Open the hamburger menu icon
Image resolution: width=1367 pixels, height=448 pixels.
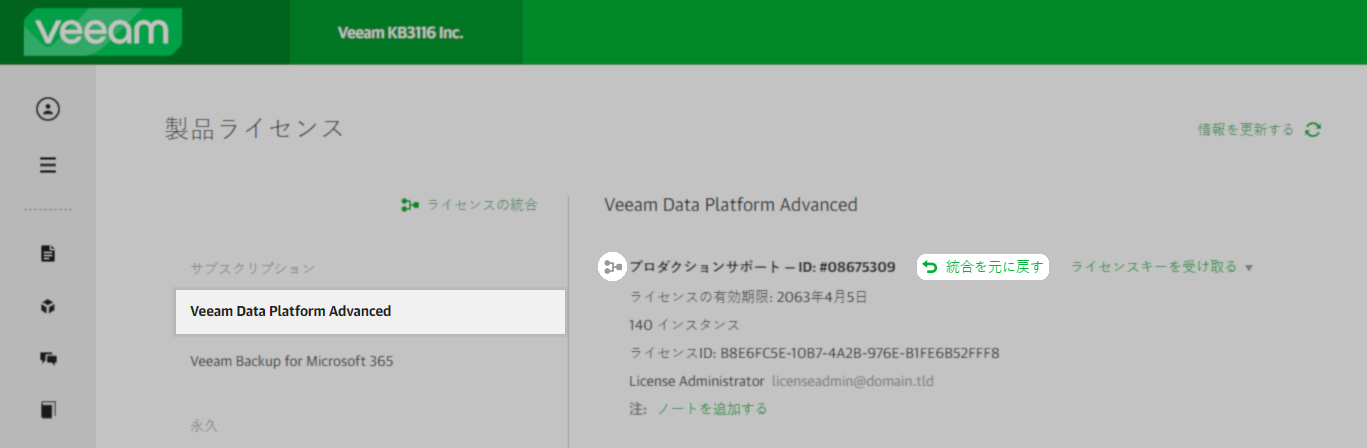tap(48, 165)
